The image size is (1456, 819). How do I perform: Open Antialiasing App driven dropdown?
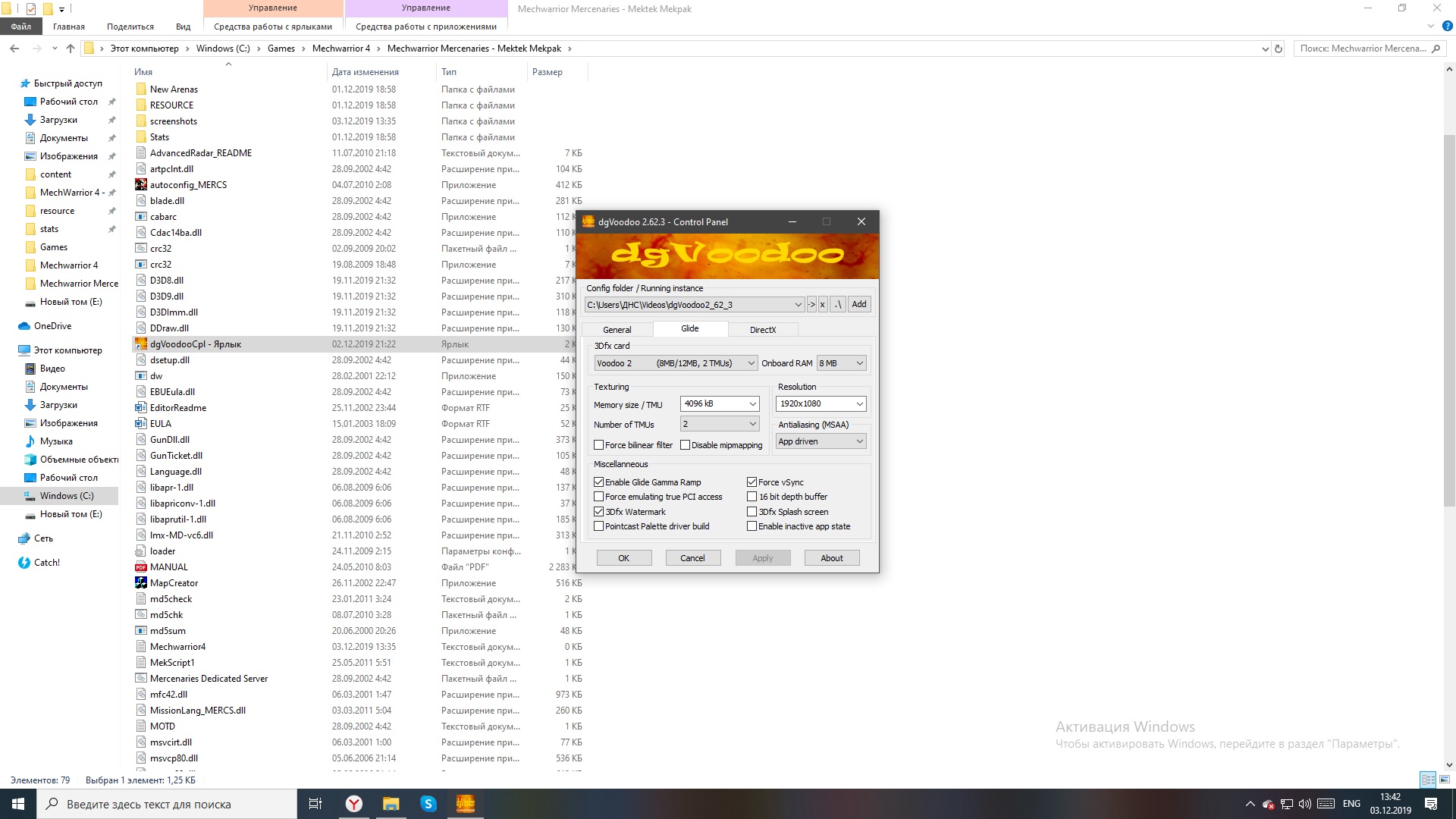pos(821,441)
